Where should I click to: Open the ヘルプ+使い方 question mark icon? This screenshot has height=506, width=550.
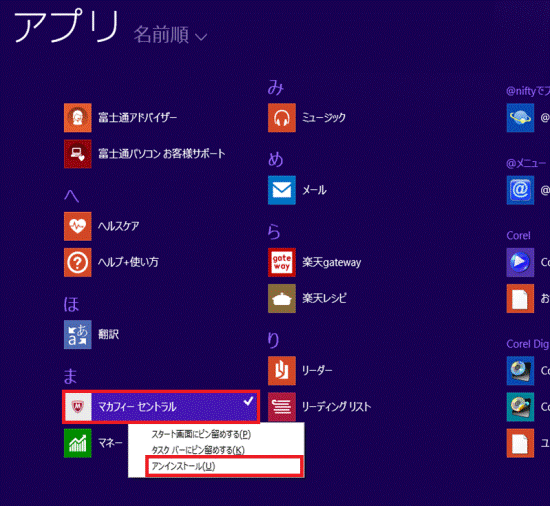tap(78, 262)
